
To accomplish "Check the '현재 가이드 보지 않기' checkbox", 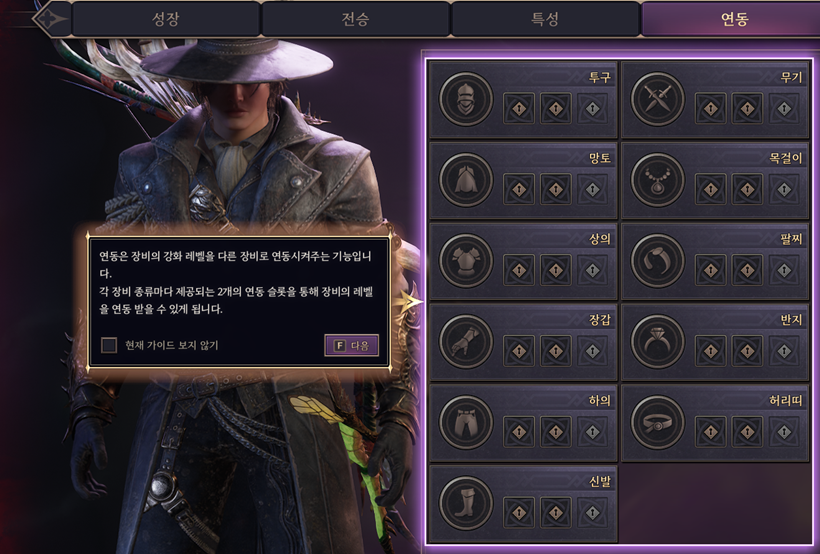I will (109, 345).
